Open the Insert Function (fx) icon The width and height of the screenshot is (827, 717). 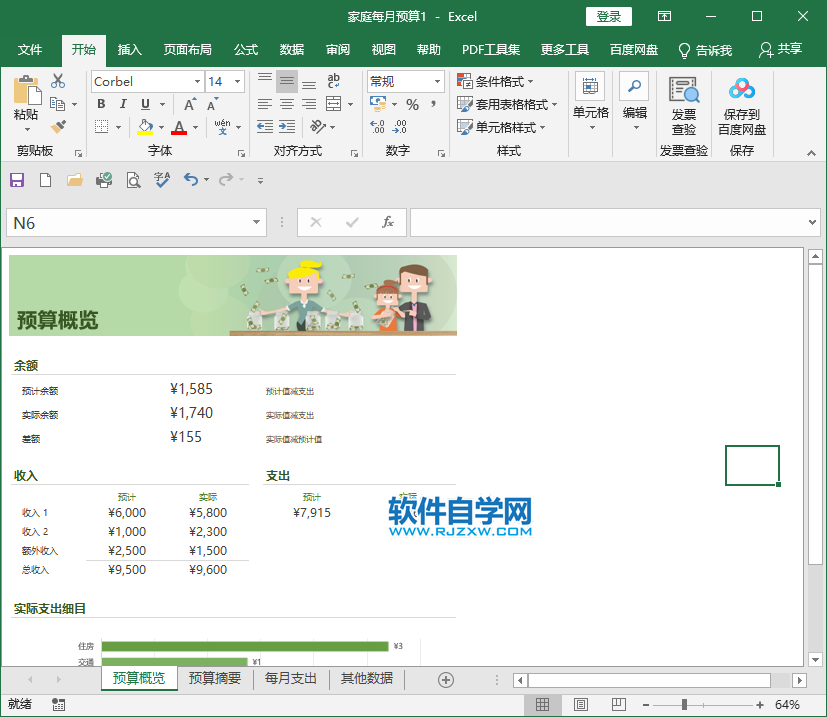[x=388, y=222]
